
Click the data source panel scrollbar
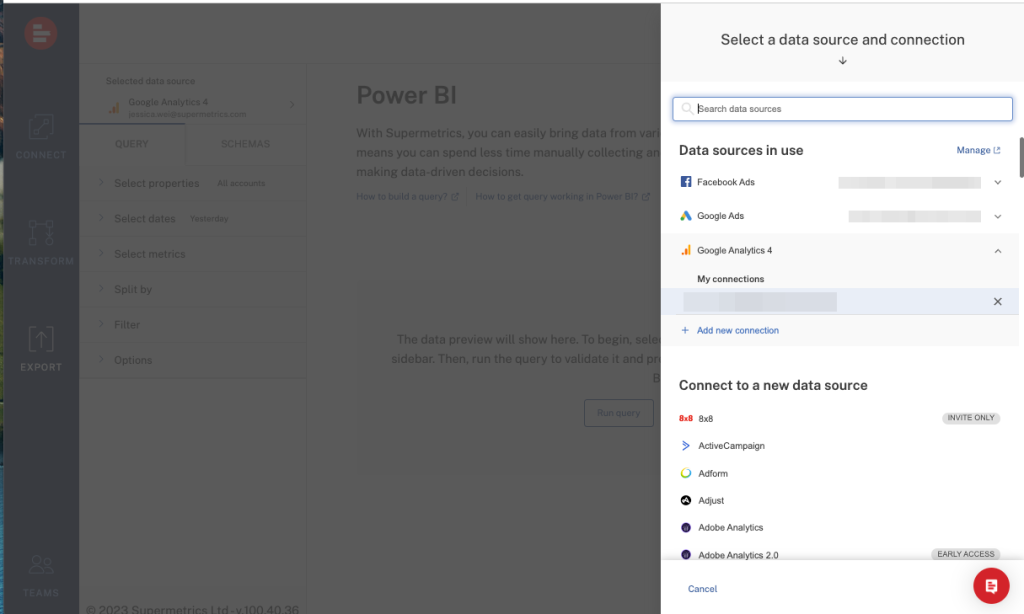pos(1020,158)
